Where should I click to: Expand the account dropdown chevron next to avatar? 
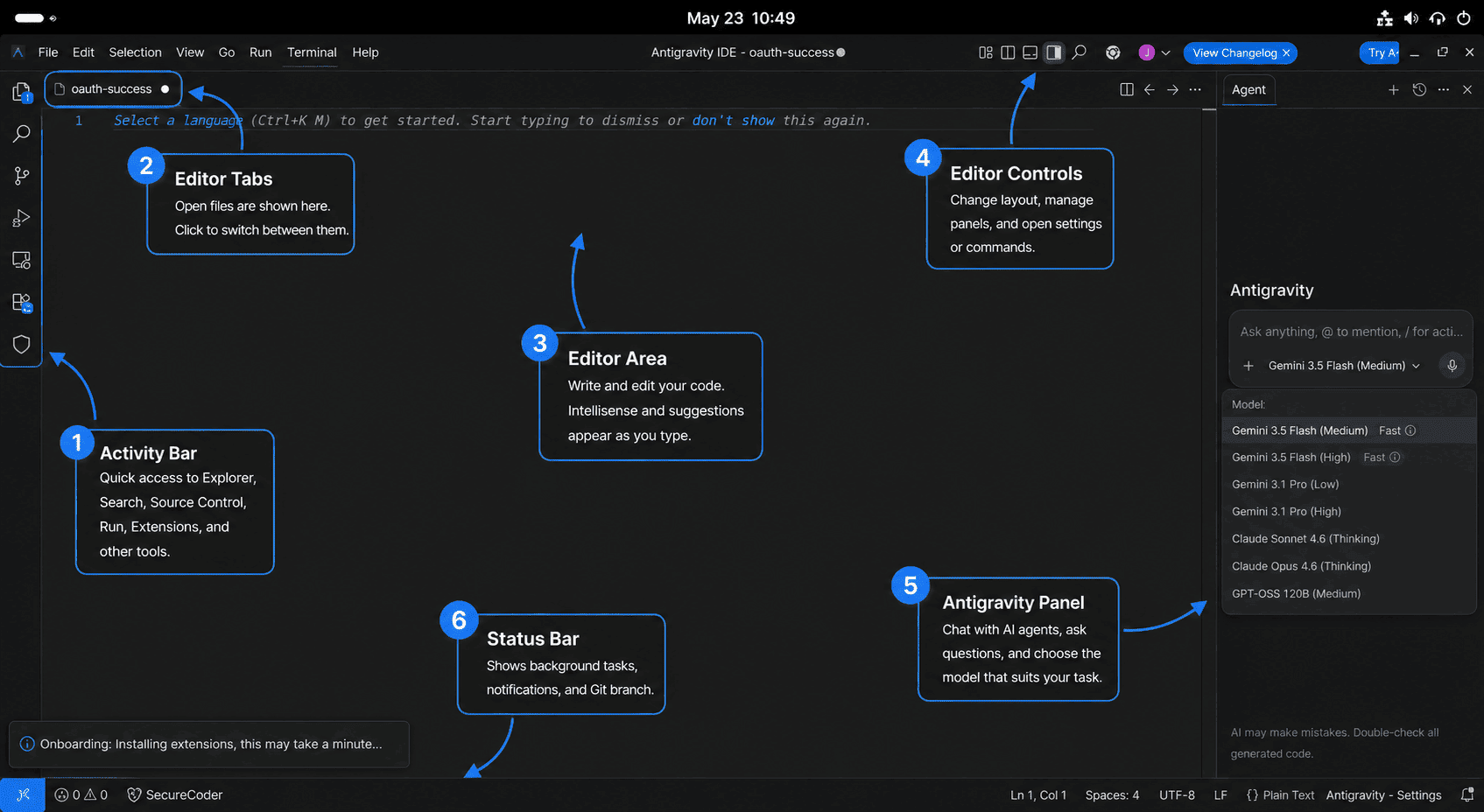point(1165,52)
